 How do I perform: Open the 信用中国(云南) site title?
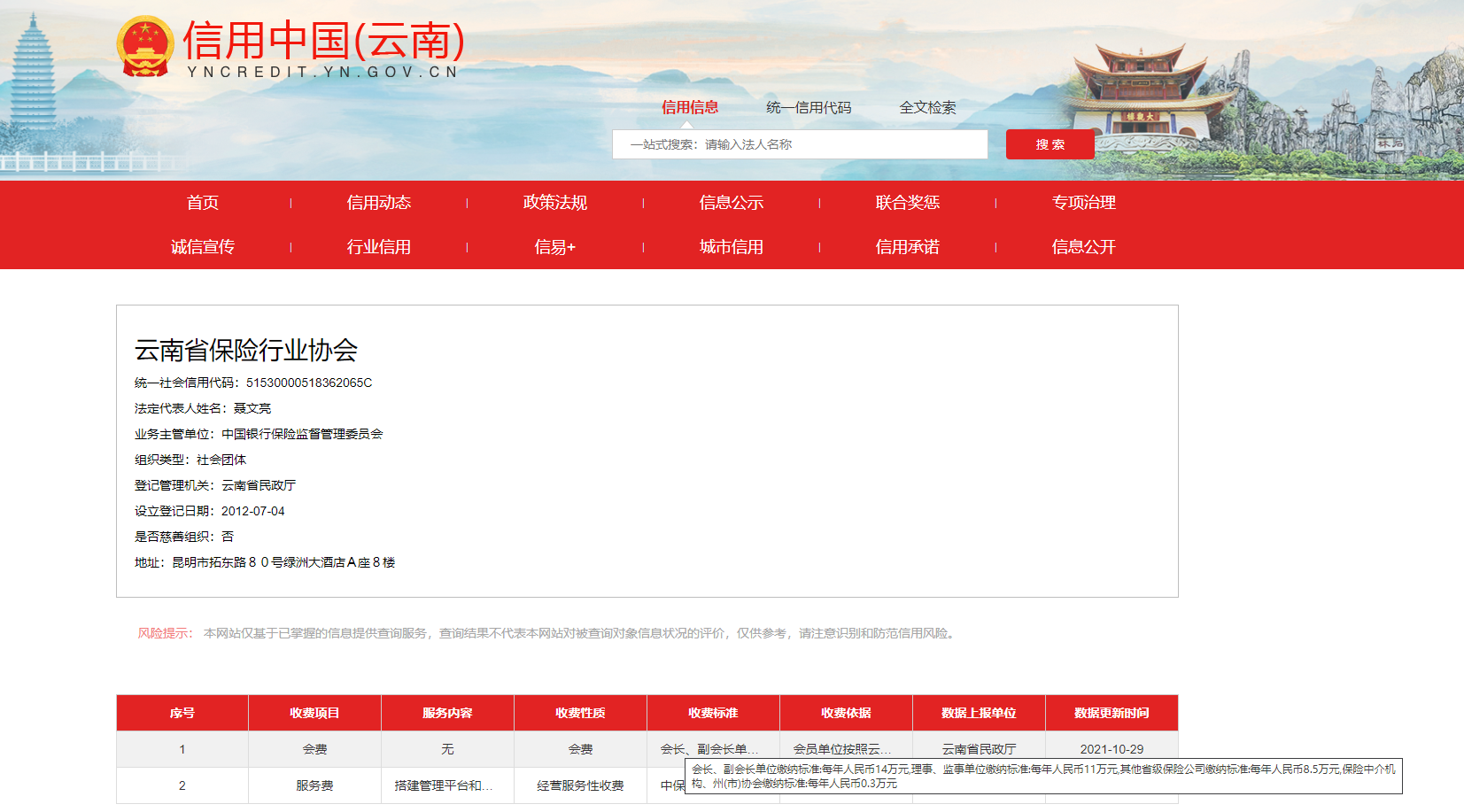coord(324,41)
